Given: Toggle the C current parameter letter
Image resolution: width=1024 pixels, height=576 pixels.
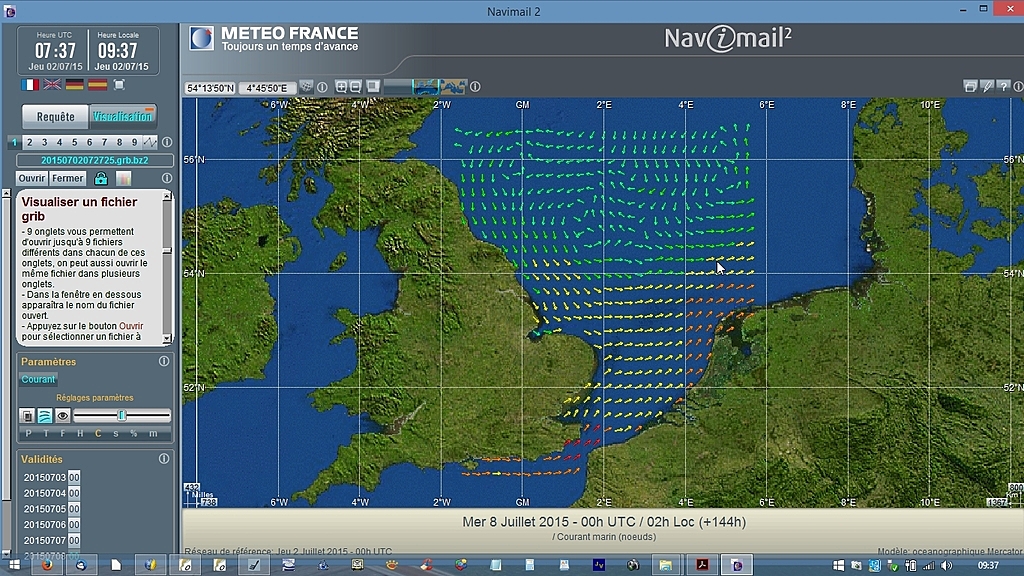Looking at the screenshot, I should (98, 434).
